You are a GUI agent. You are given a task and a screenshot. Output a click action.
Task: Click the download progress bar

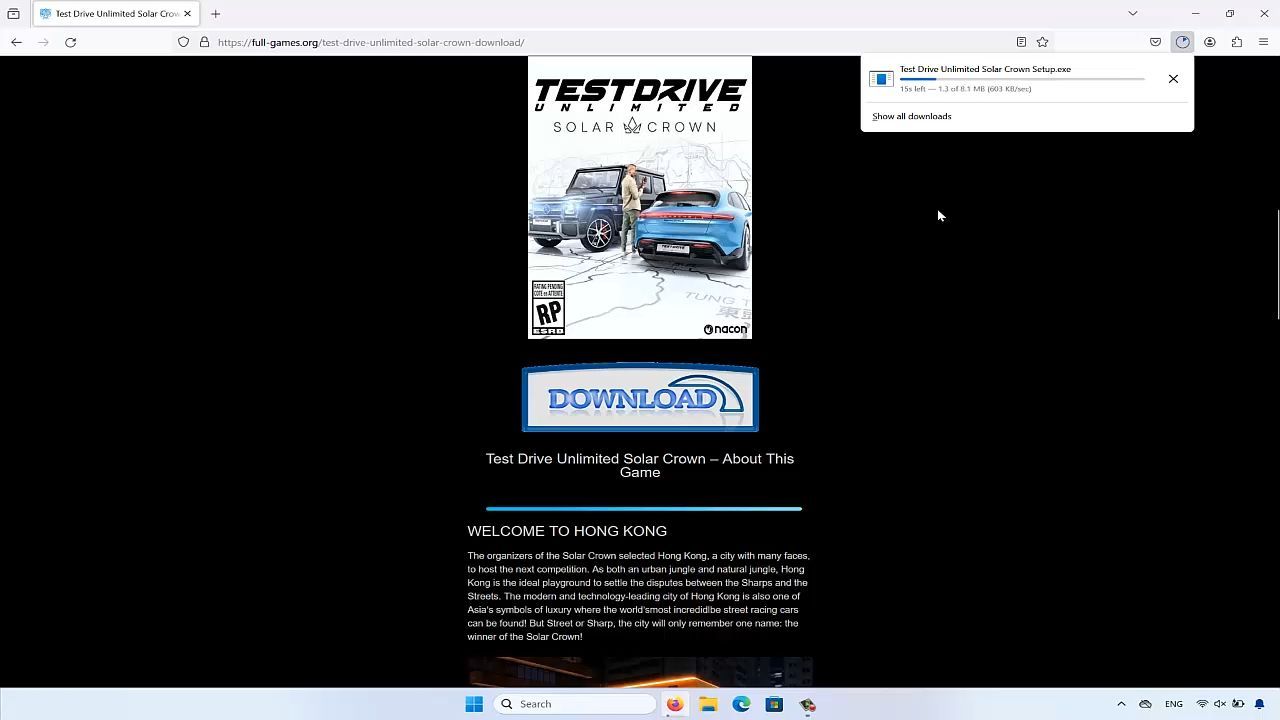(1022, 79)
